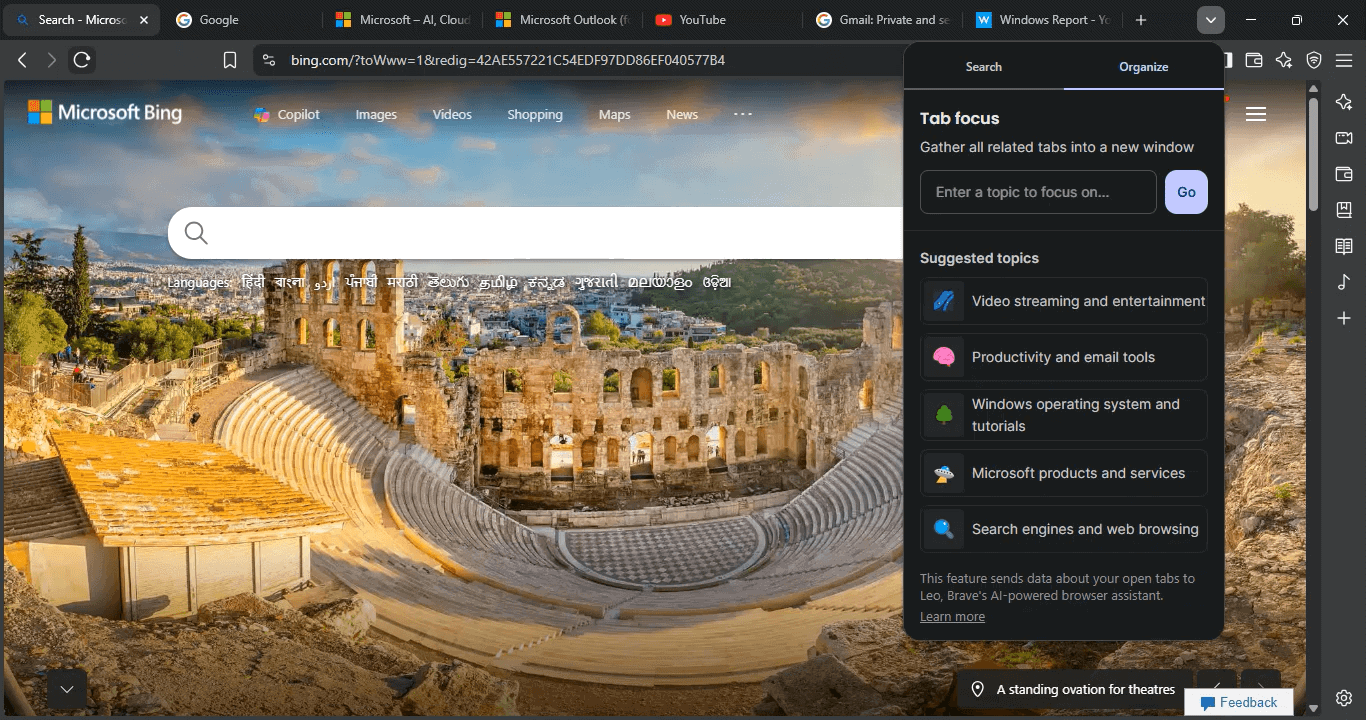Switch to the Google tab
This screenshot has height=720, width=1366.
(240, 20)
